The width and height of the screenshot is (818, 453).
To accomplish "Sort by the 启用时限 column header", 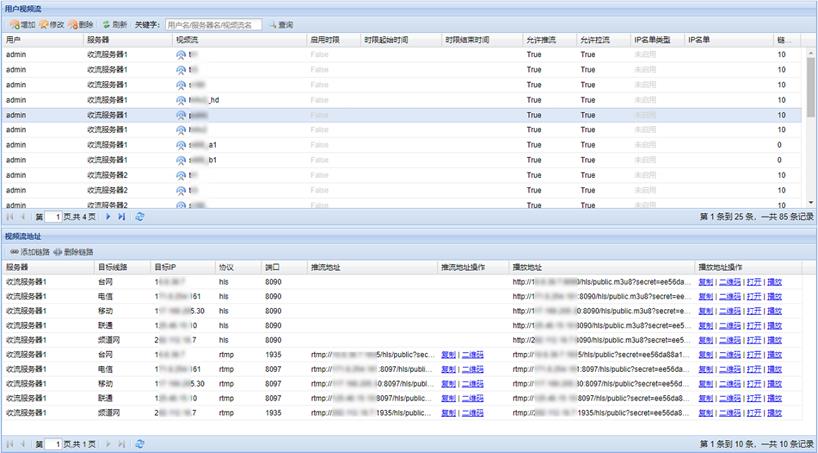I will pyautogui.click(x=333, y=40).
